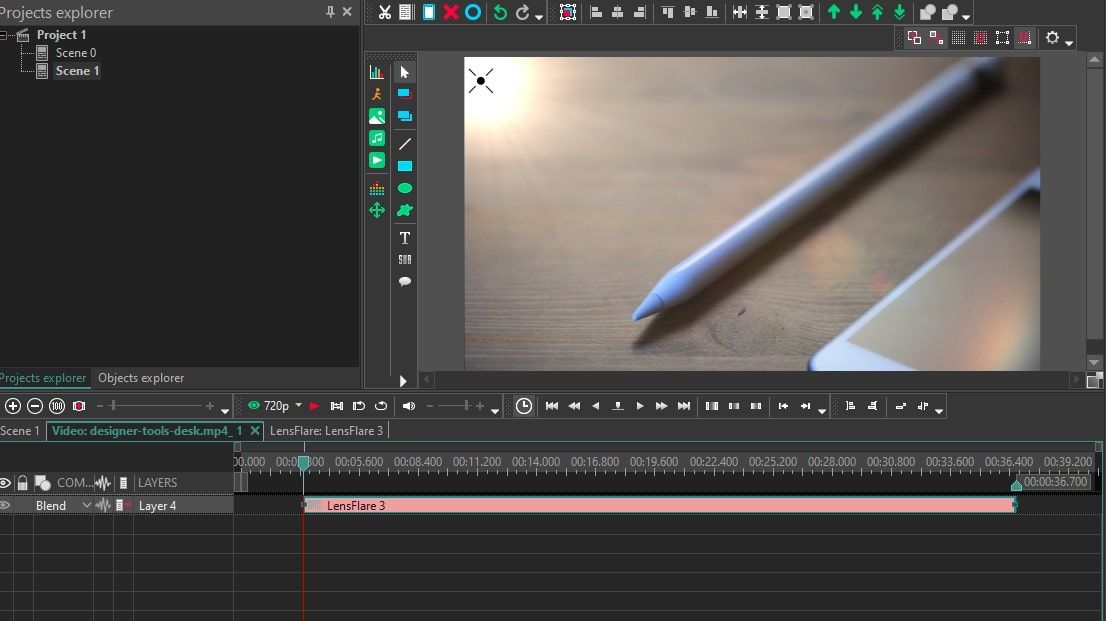The image size is (1106, 621).
Task: Toggle visibility of Layer 4
Action: click(x=6, y=505)
